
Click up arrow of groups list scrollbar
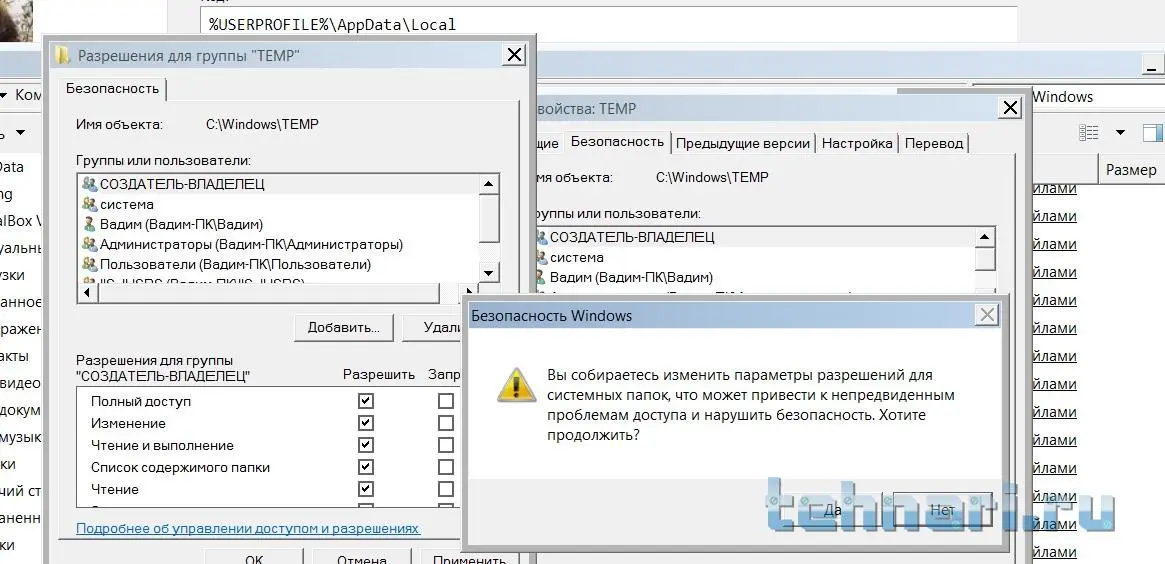click(x=489, y=184)
